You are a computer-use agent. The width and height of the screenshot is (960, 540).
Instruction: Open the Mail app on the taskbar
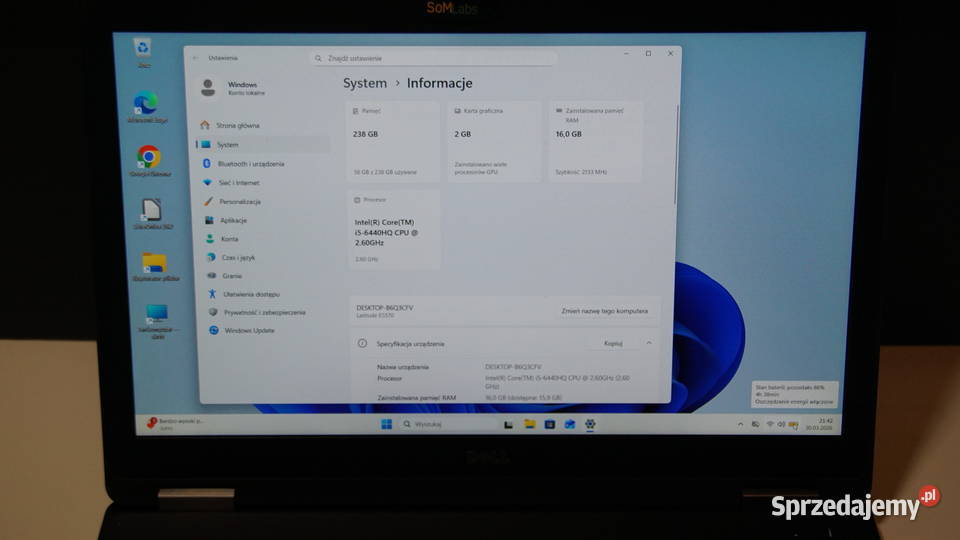click(x=570, y=424)
